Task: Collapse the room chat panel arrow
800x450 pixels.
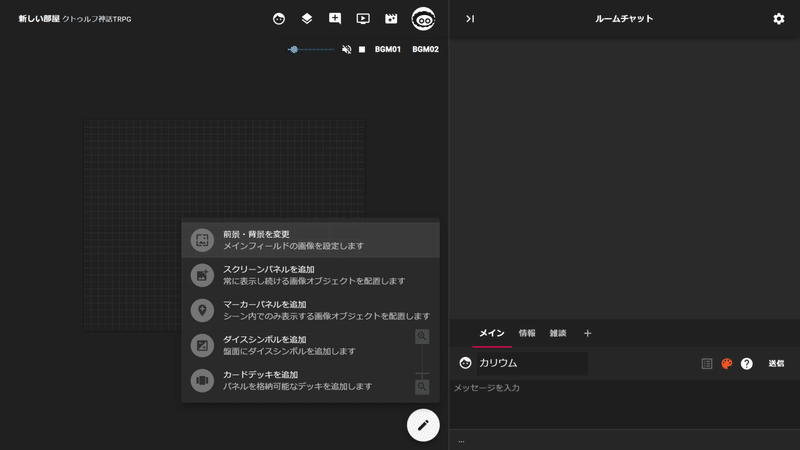Action: pyautogui.click(x=470, y=19)
